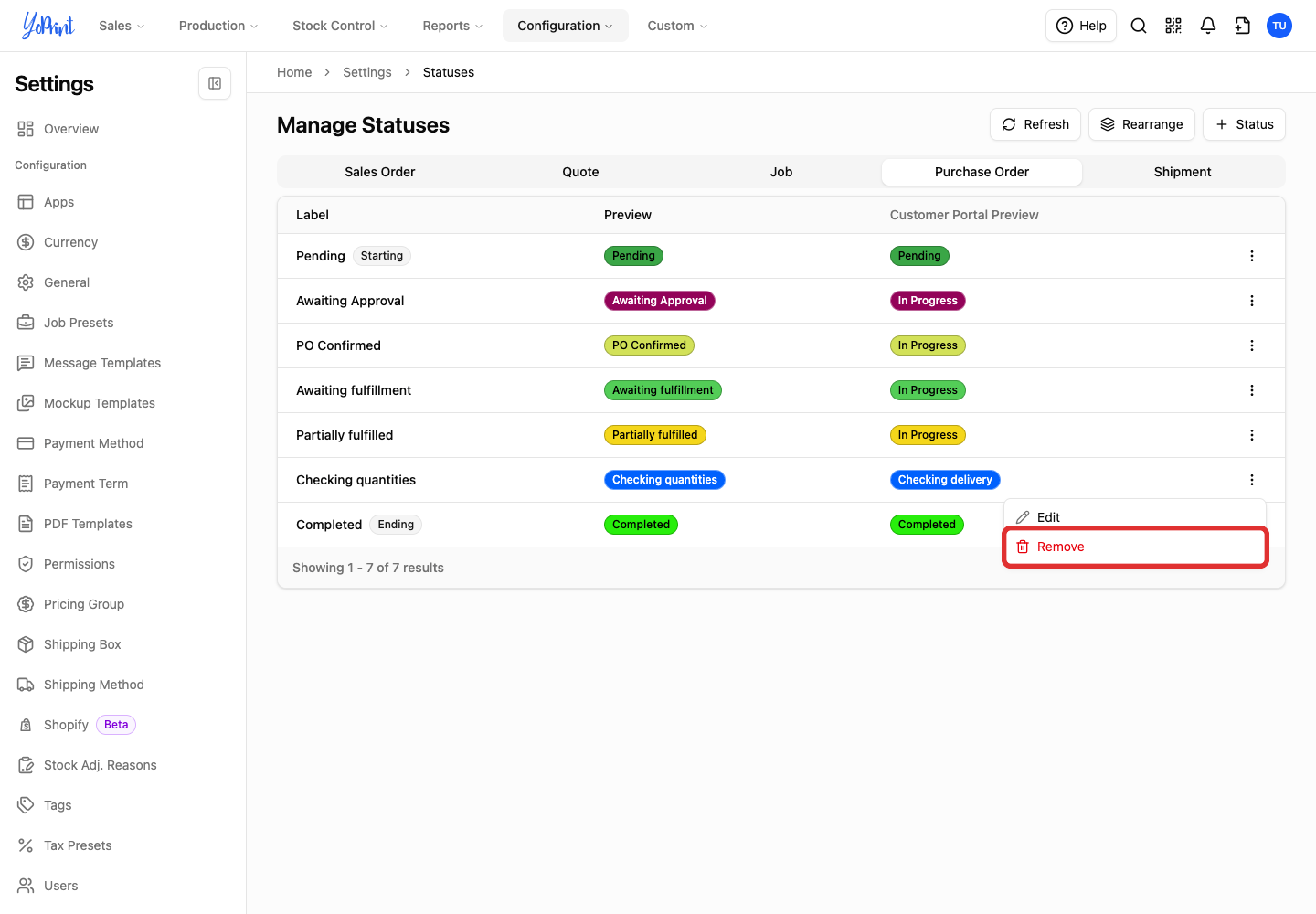This screenshot has width=1316, height=914.
Task: Click the Rearrange button
Action: pos(1141,124)
